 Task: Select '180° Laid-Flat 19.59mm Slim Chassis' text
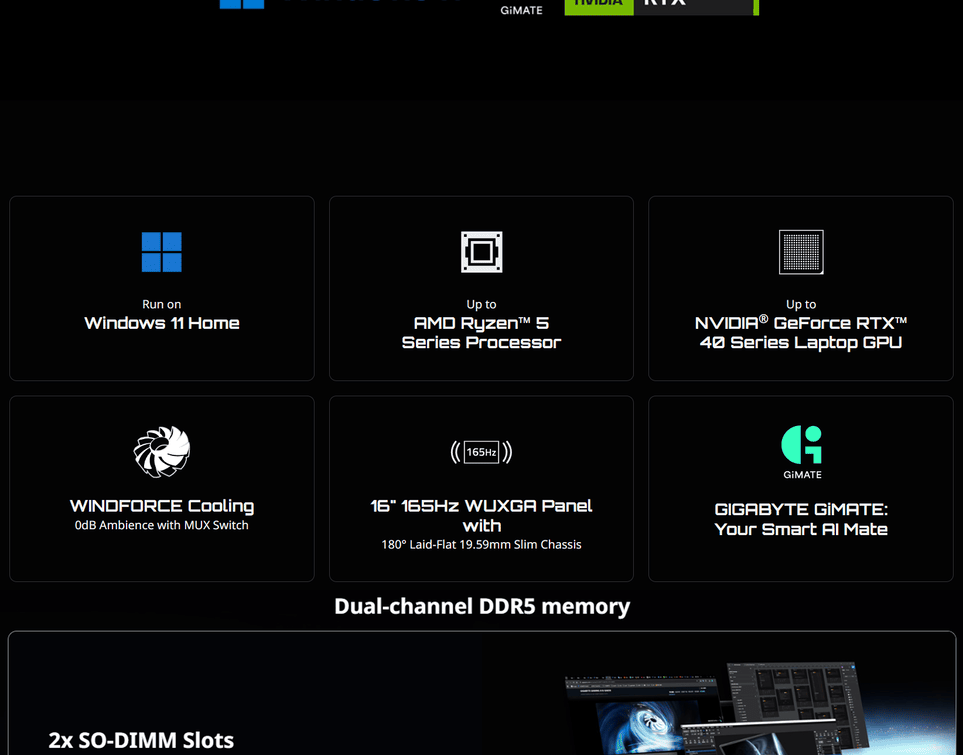click(x=482, y=544)
